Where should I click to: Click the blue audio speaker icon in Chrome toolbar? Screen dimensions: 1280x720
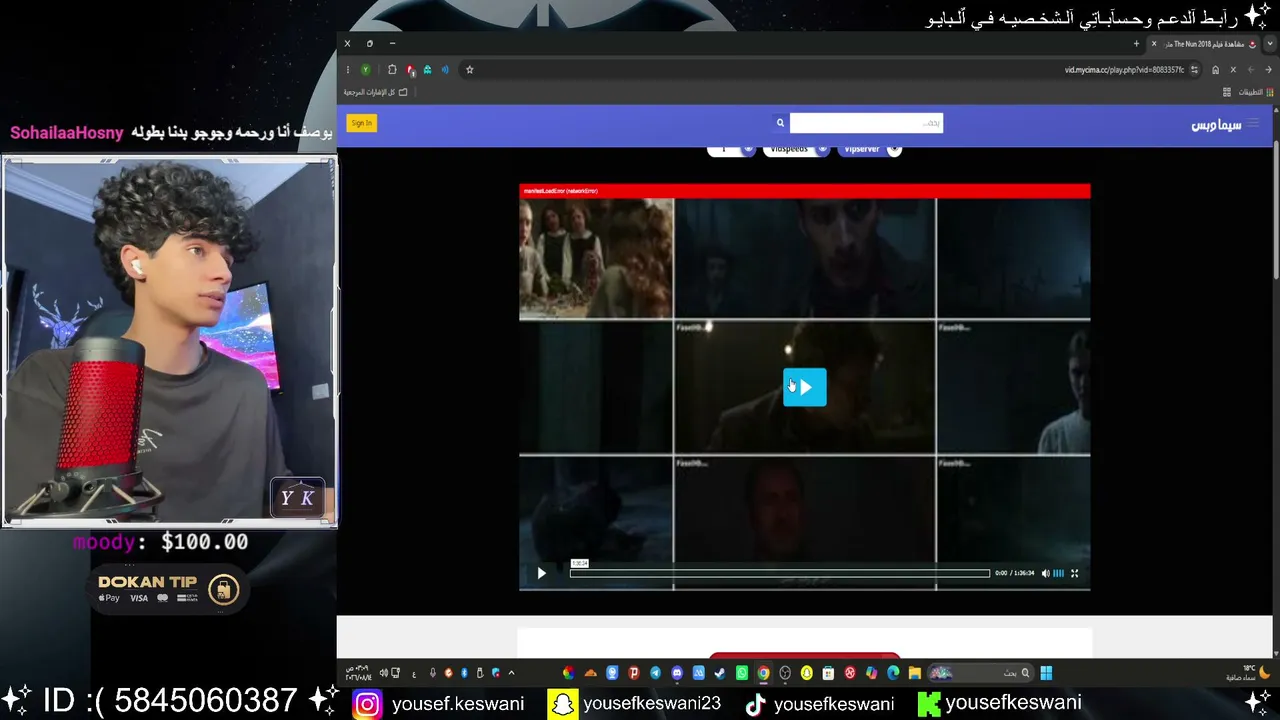click(445, 70)
